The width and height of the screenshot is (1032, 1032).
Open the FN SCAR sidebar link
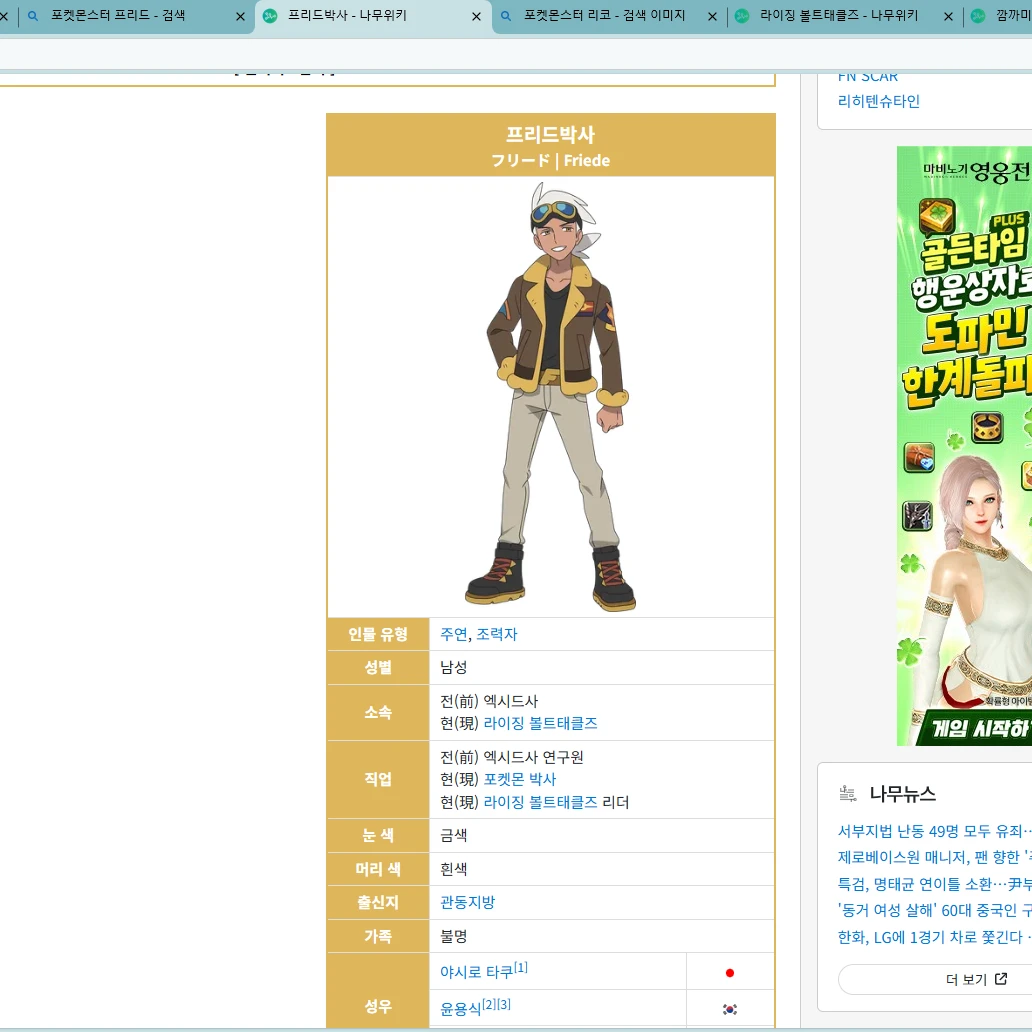pos(867,76)
